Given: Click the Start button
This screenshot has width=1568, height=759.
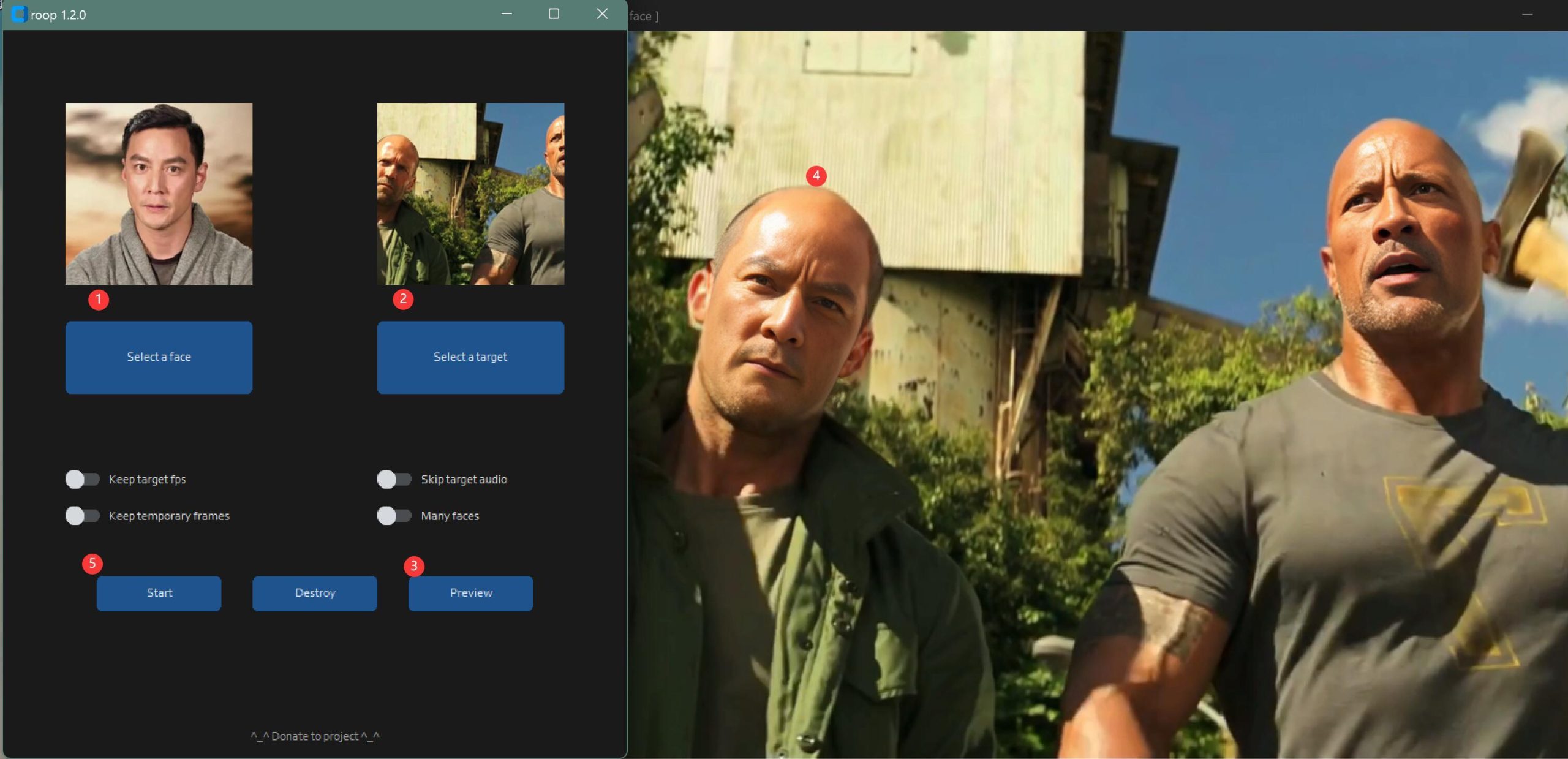Looking at the screenshot, I should pos(159,593).
